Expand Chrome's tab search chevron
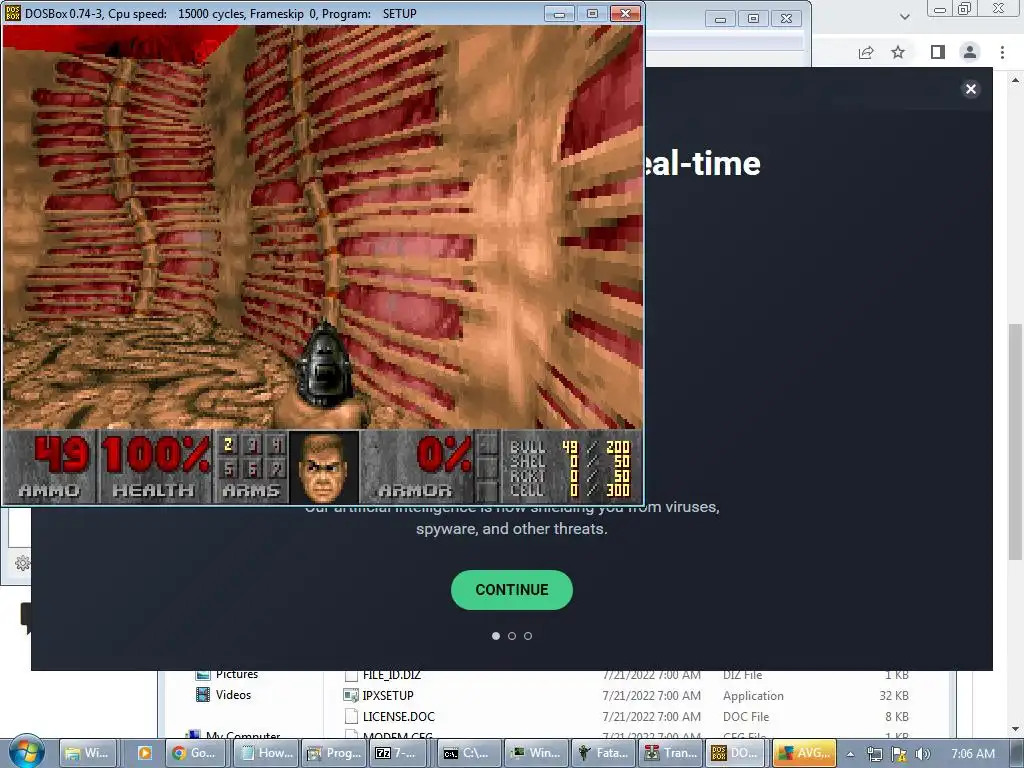Viewport: 1024px width, 768px height. pos(904,17)
